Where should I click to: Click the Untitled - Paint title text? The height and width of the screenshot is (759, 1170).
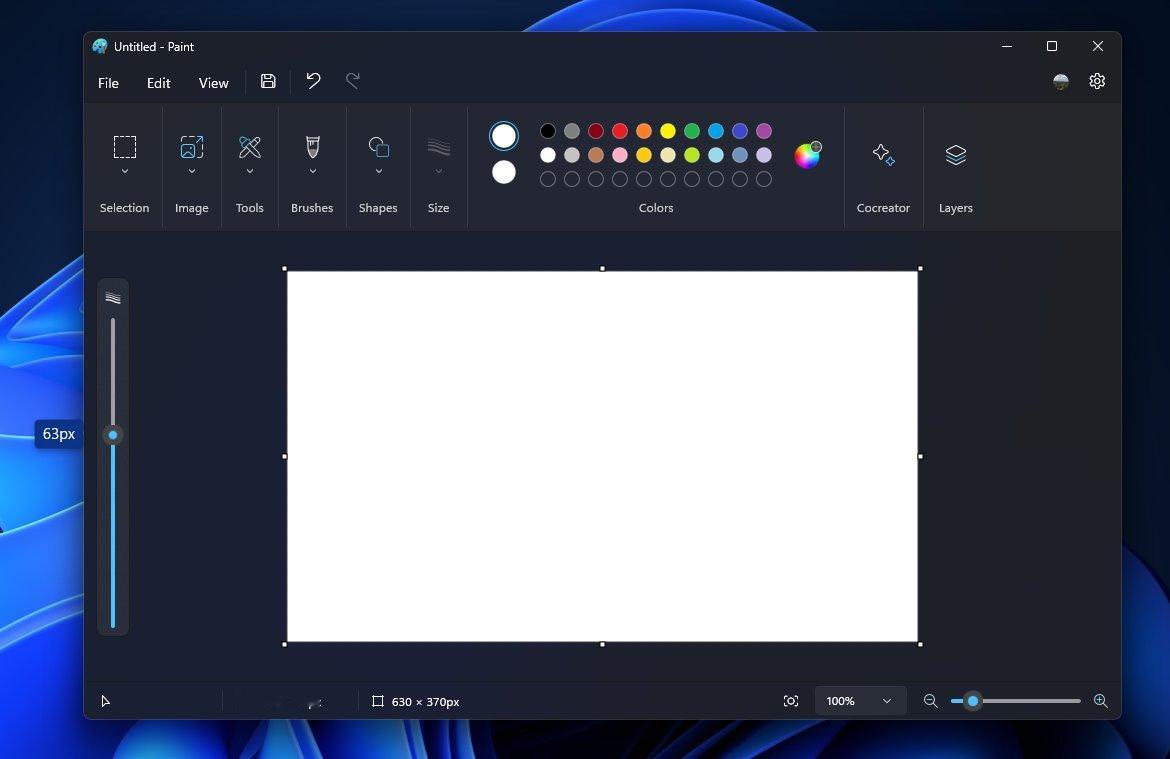[154, 46]
